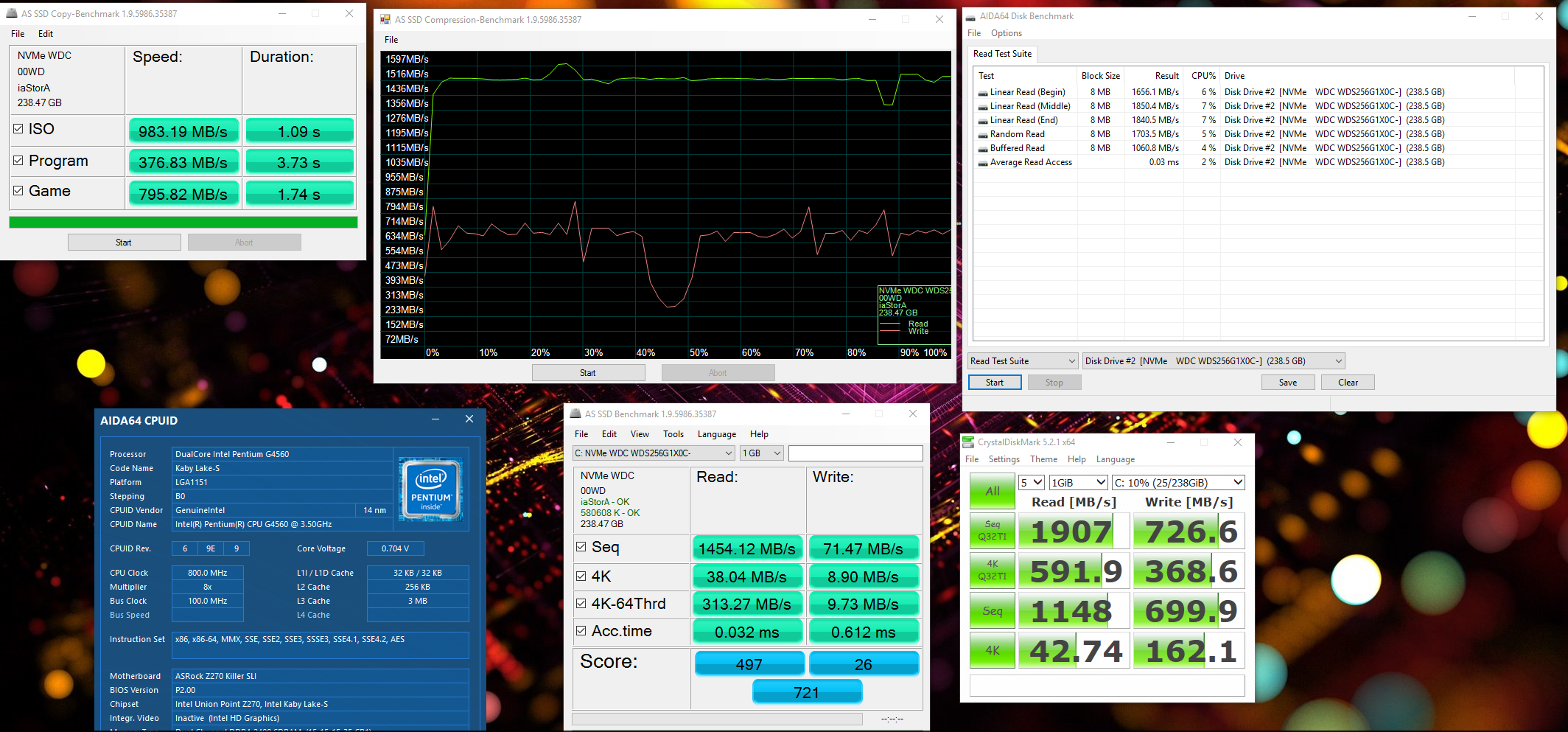
Task: Toggle the ISO checkbox in Copy-Benchmark
Action: click(x=18, y=129)
